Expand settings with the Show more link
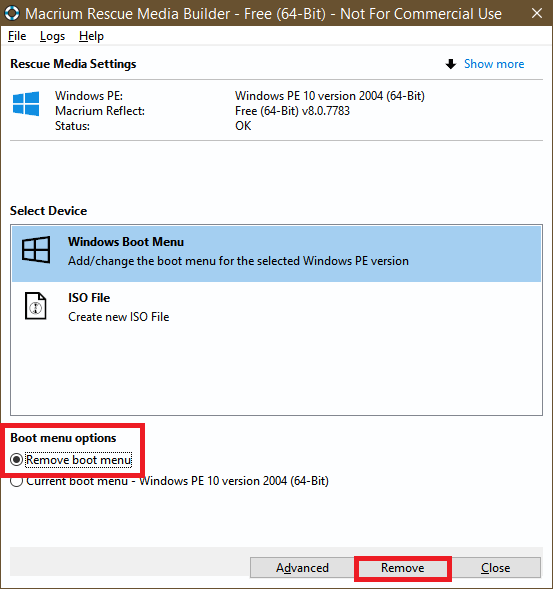This screenshot has height=589, width=553. tap(494, 64)
